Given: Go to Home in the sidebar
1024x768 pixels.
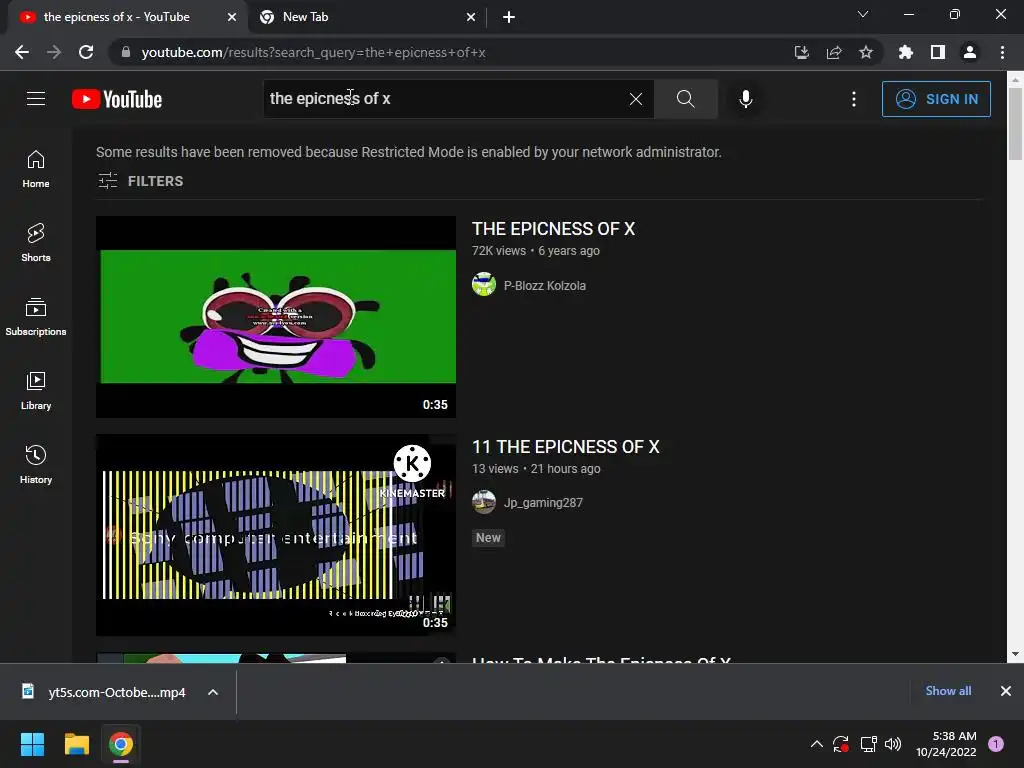Looking at the screenshot, I should click(36, 169).
